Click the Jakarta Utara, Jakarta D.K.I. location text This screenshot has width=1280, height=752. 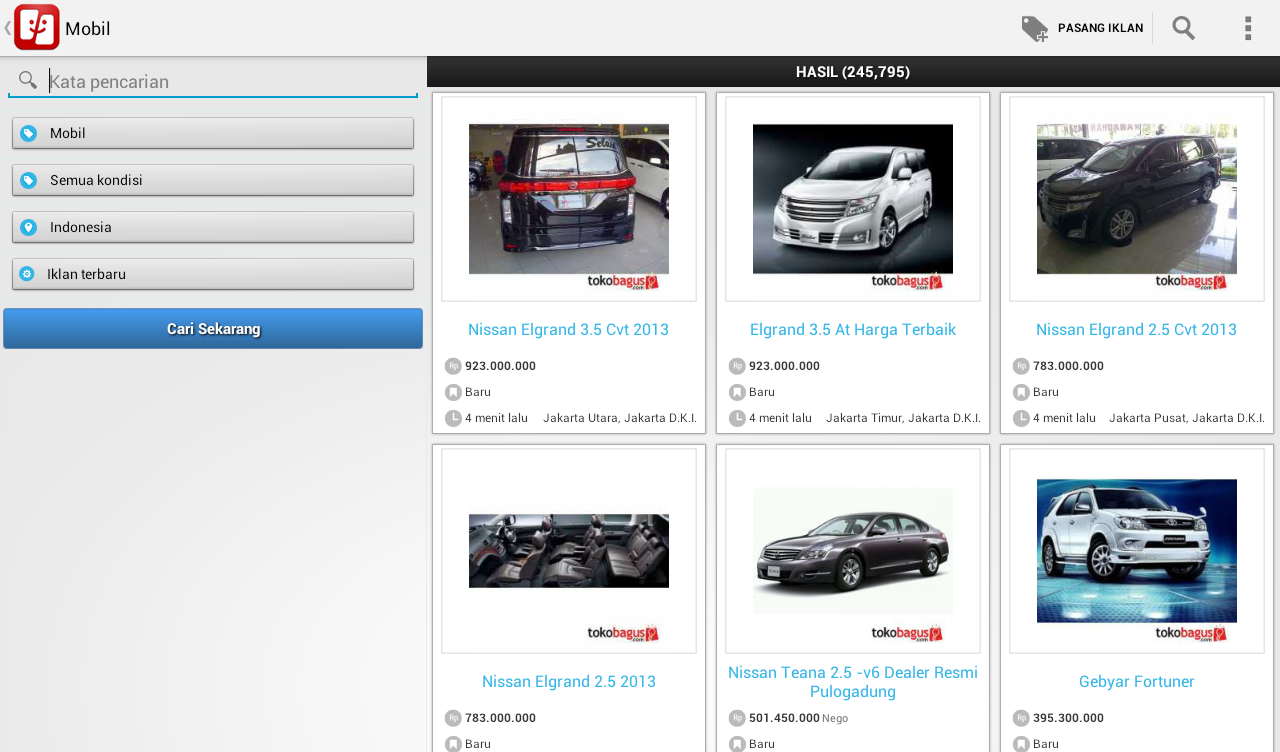pyautogui.click(x=620, y=418)
